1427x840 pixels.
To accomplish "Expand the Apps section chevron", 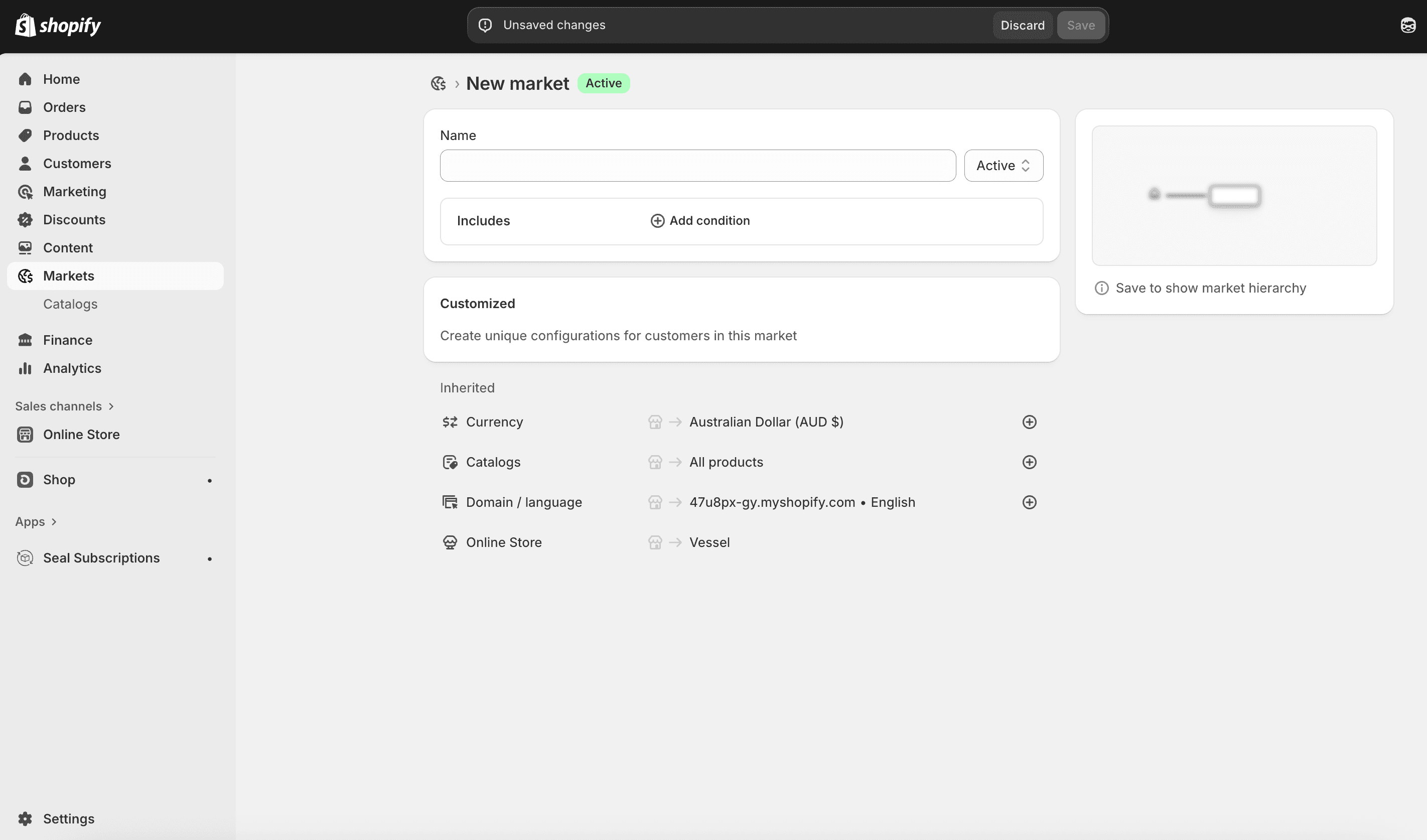I will pyautogui.click(x=54, y=522).
